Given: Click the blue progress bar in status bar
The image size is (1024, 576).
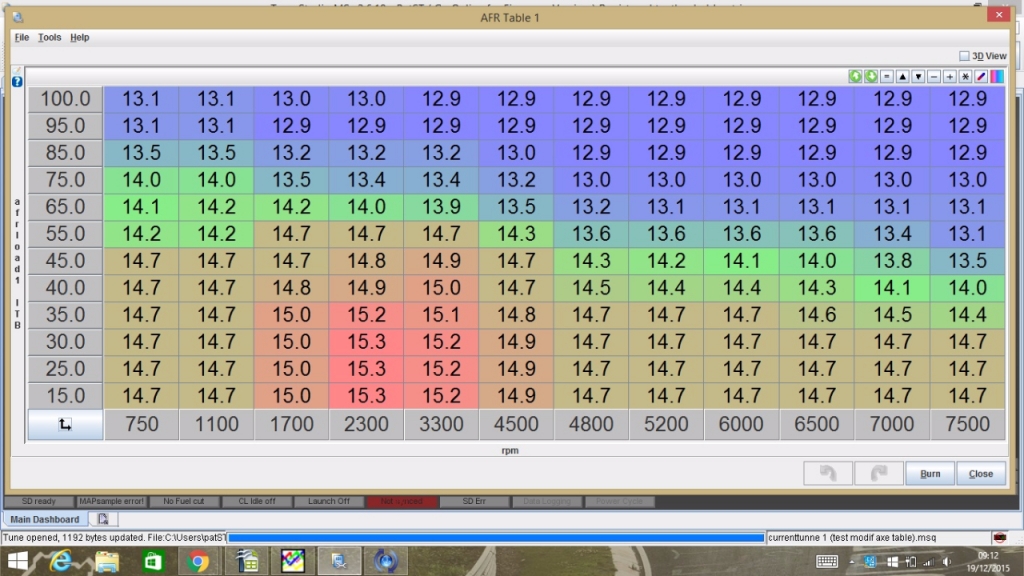Looking at the screenshot, I should pyautogui.click(x=496, y=537).
